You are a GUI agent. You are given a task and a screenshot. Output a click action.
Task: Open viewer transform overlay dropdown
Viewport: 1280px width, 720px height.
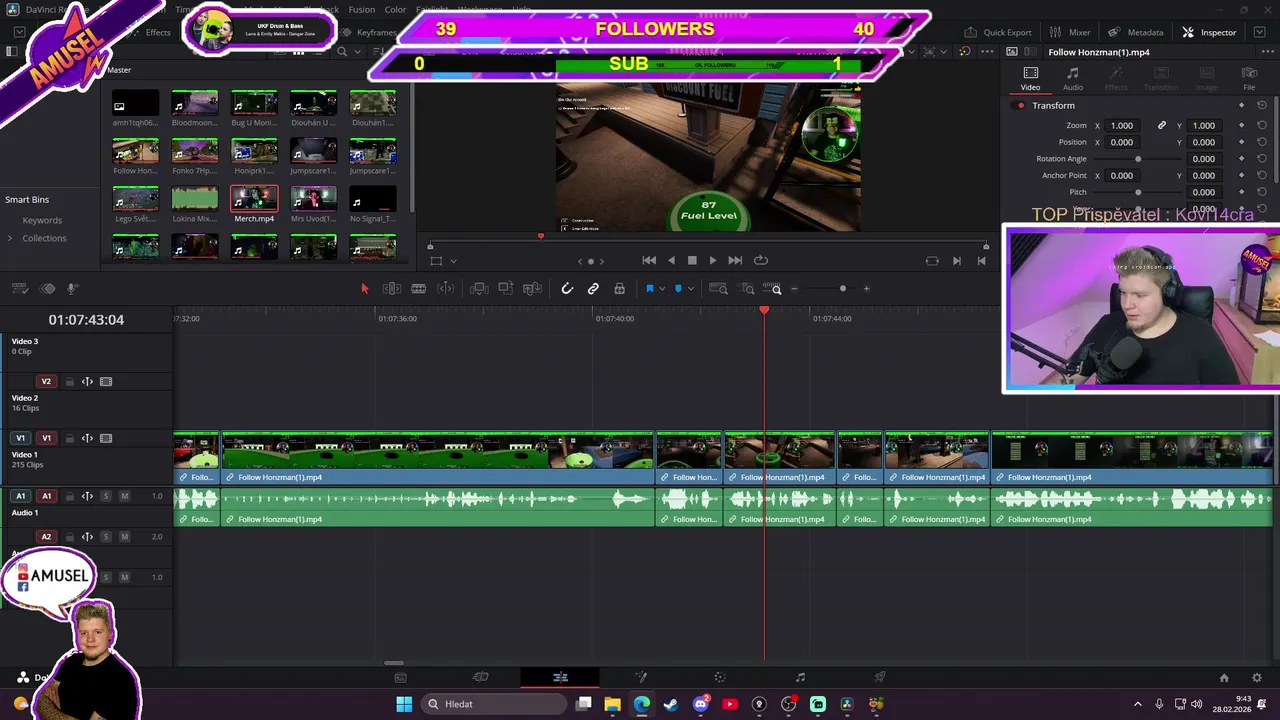(453, 261)
